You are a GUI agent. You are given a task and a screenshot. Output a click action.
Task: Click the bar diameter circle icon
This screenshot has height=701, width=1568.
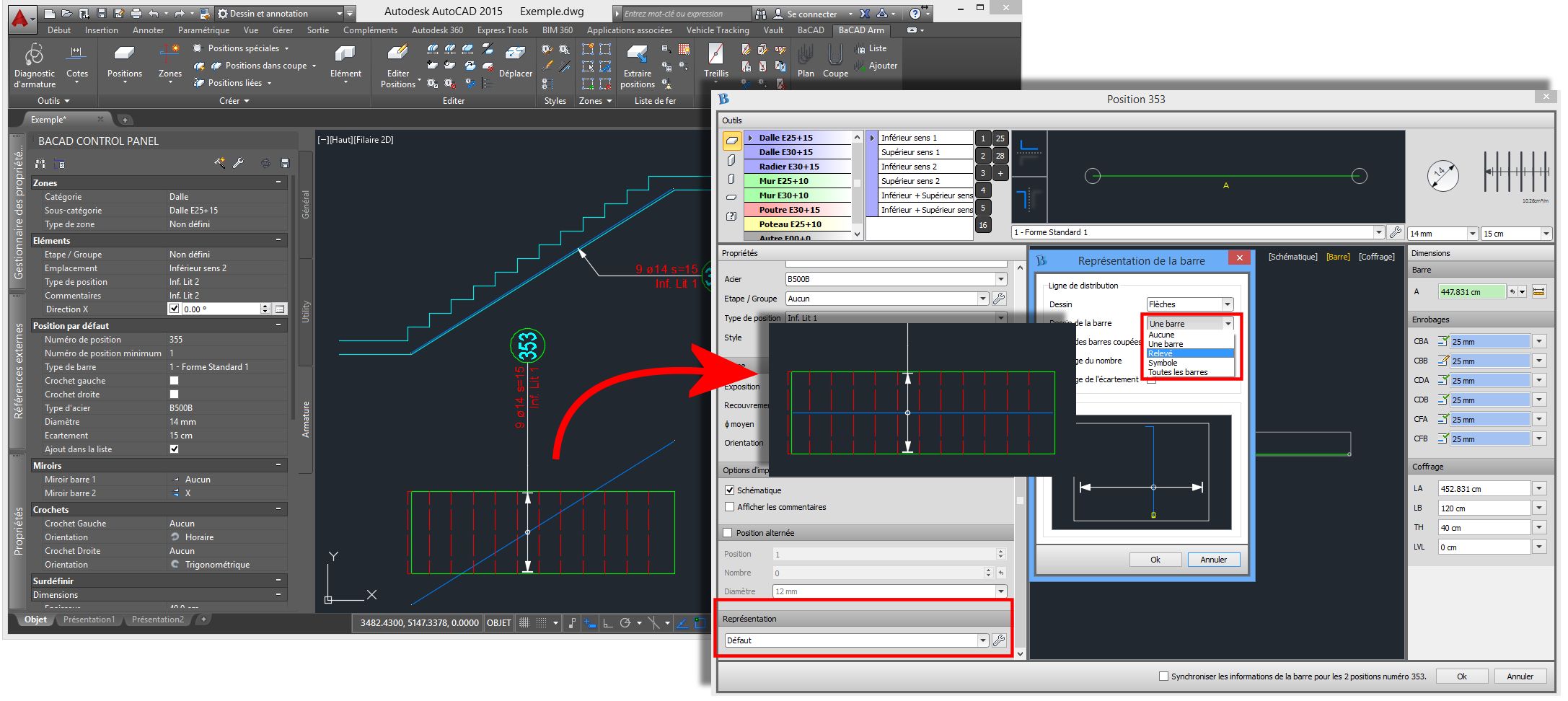1443,176
